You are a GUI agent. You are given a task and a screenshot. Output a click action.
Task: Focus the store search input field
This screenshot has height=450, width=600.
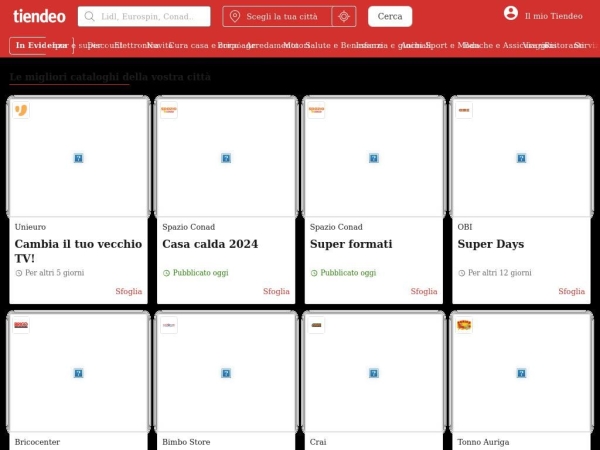[x=144, y=16]
